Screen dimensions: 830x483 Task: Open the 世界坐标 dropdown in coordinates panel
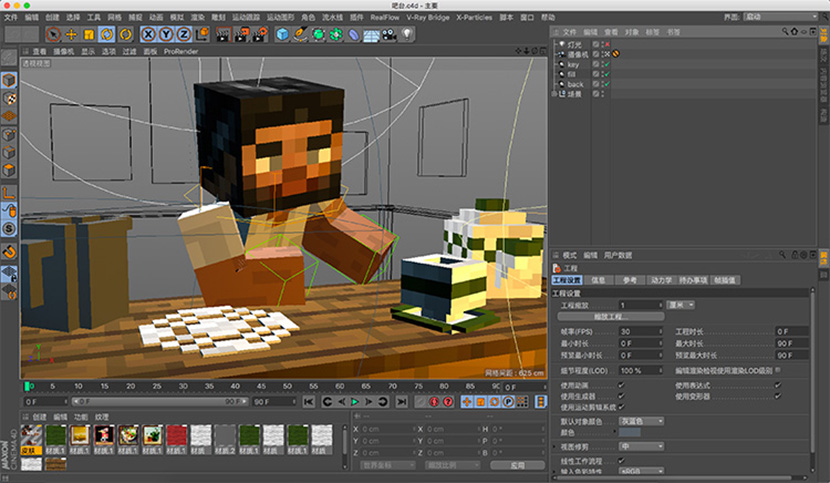pyautogui.click(x=388, y=465)
